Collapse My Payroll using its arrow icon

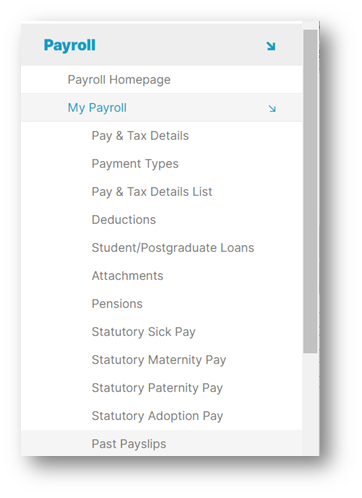pyautogui.click(x=272, y=109)
